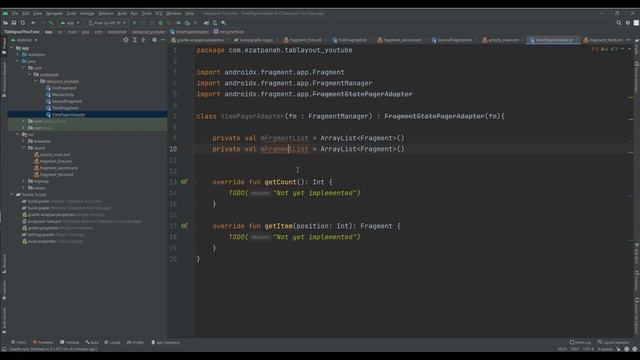Viewport: 640px width, 360px height.
Task: Open the run configuration 'app' dropdown
Action: 70,23
